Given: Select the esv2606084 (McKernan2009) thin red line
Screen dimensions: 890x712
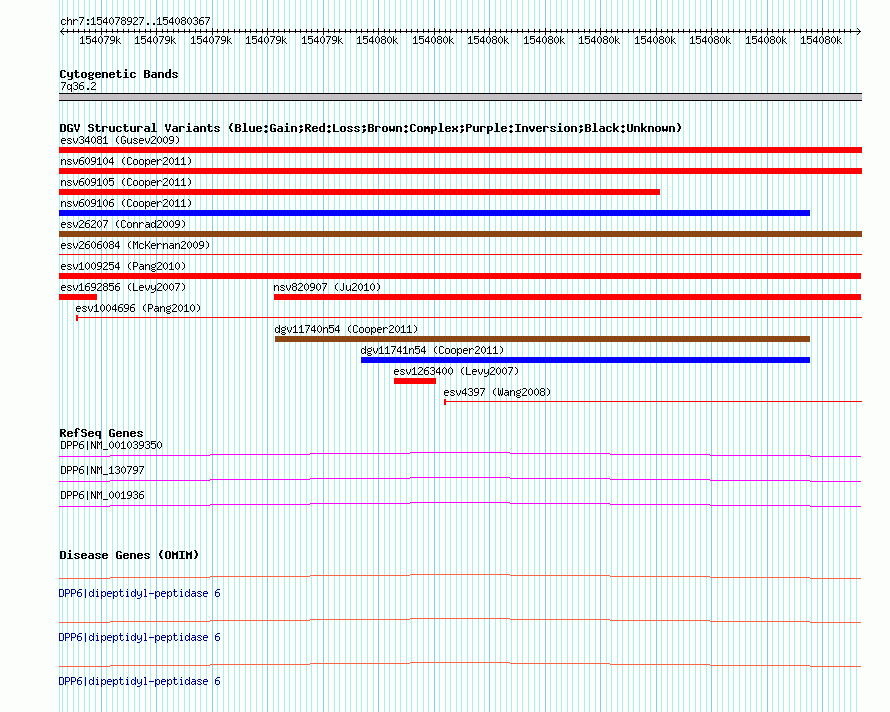Looking at the screenshot, I should click(x=460, y=254).
